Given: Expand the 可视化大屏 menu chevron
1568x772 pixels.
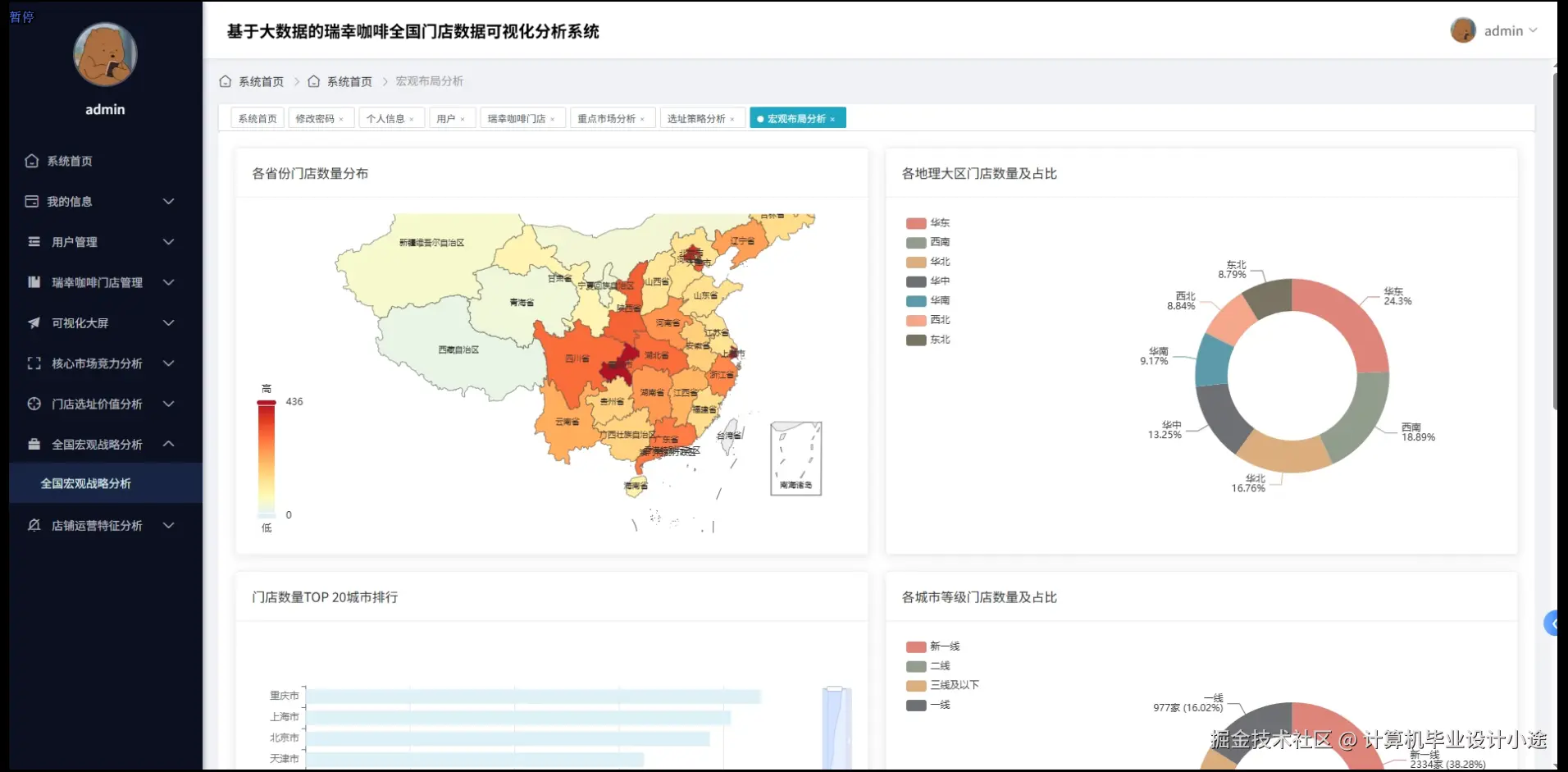Looking at the screenshot, I should [168, 322].
